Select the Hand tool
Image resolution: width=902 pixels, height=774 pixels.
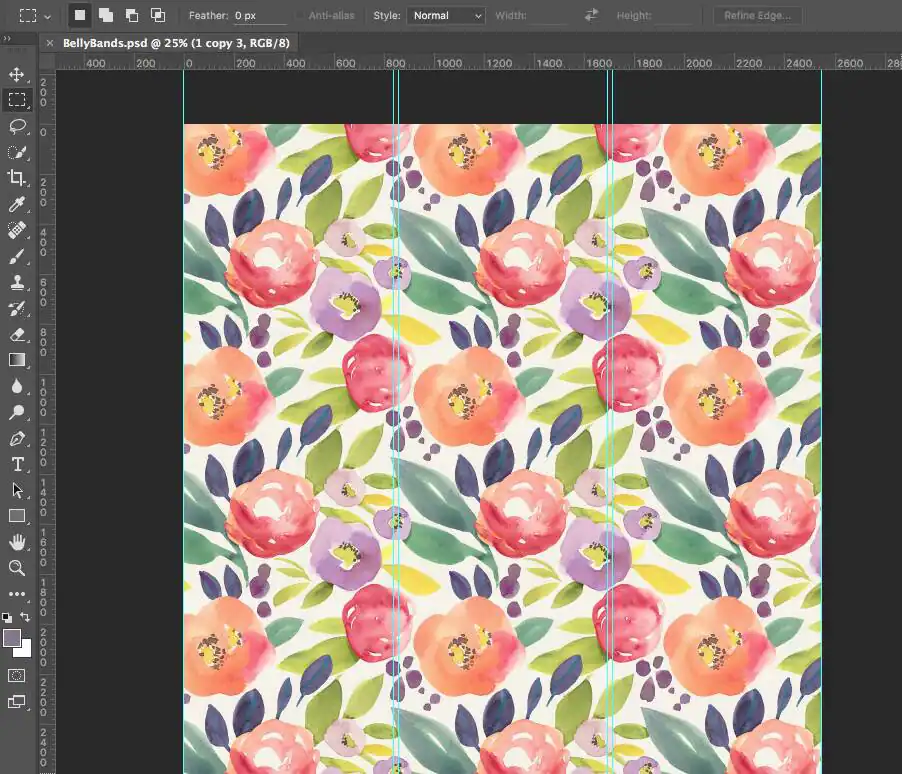tap(17, 542)
